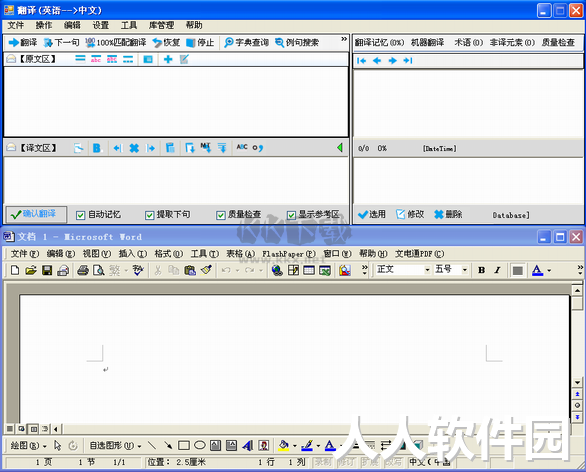Click the 翻译 translate button in translation toolbar

click(23, 43)
